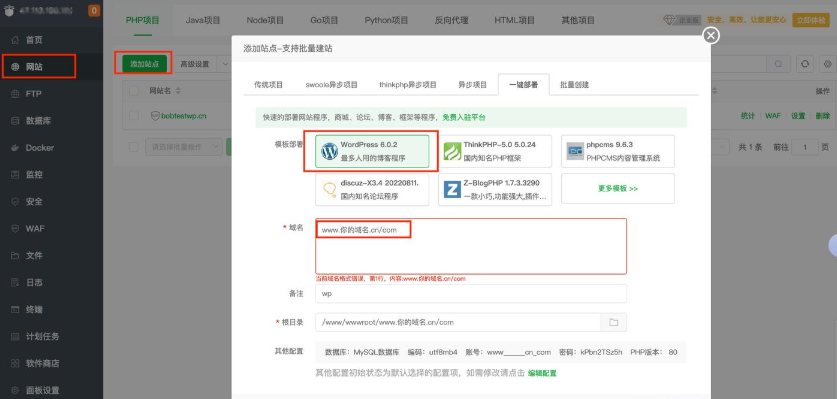Click the refresh icon in site toolbar
This screenshot has width=837, height=399.
click(x=805, y=64)
